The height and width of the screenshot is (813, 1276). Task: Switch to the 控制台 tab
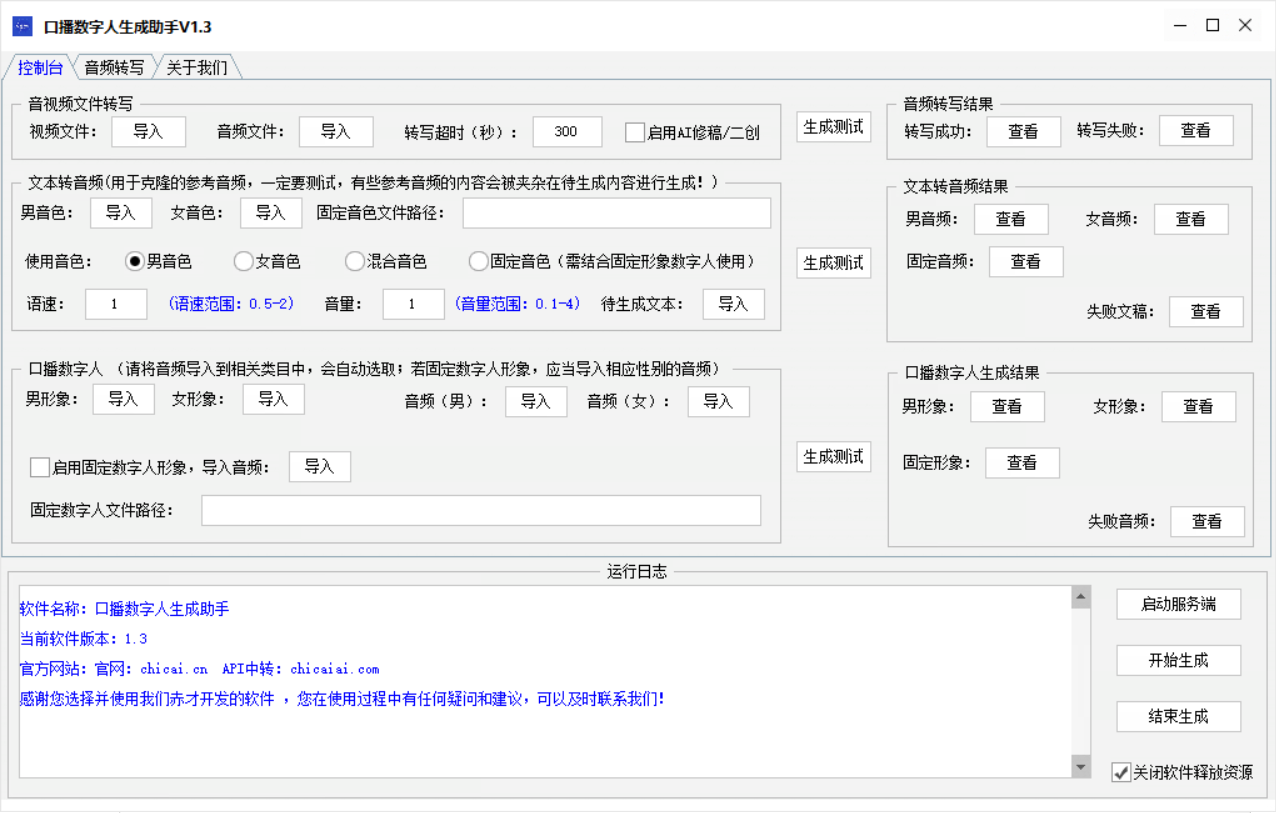coord(40,68)
